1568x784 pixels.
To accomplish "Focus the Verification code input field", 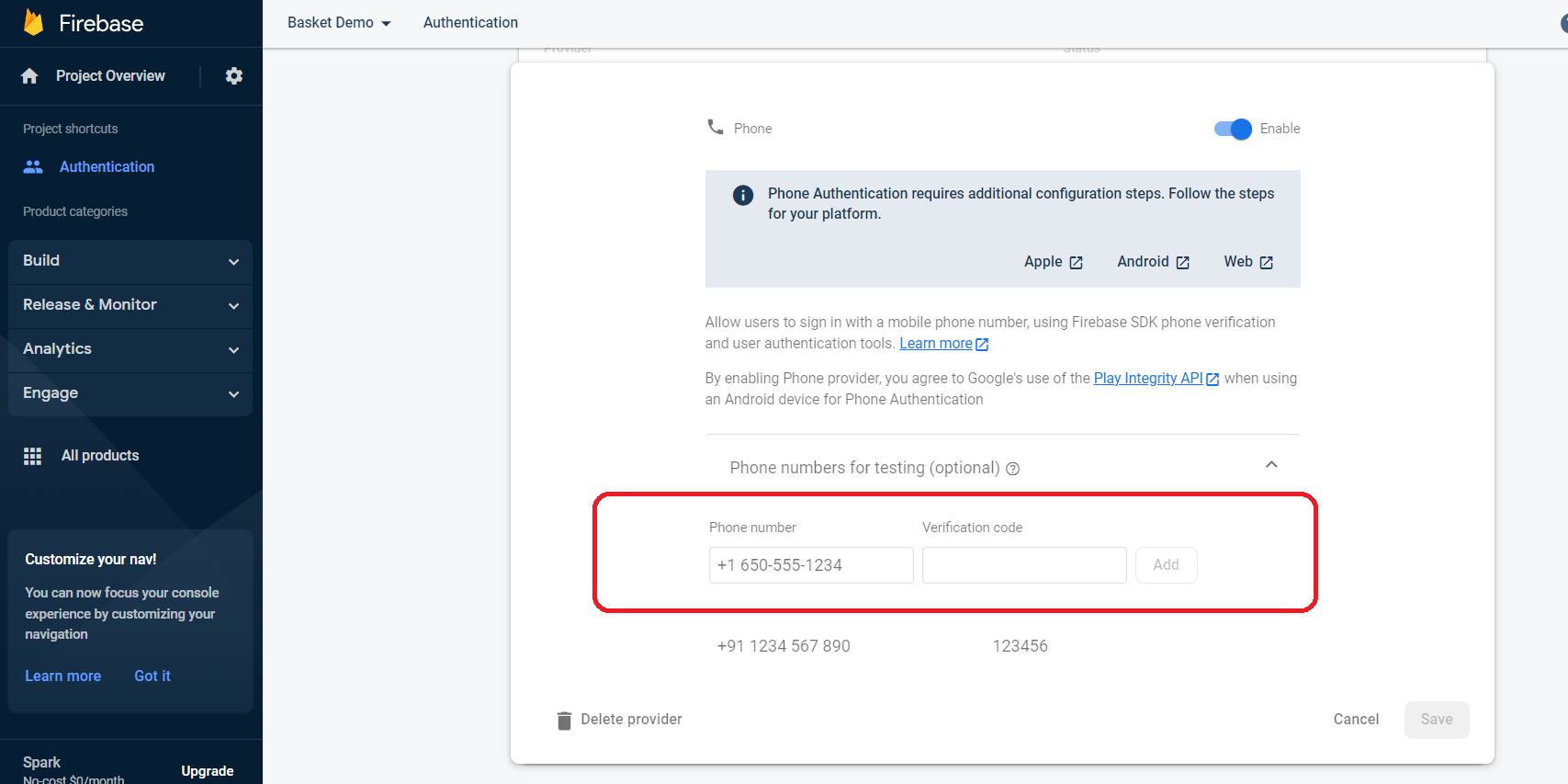I will pos(1024,565).
